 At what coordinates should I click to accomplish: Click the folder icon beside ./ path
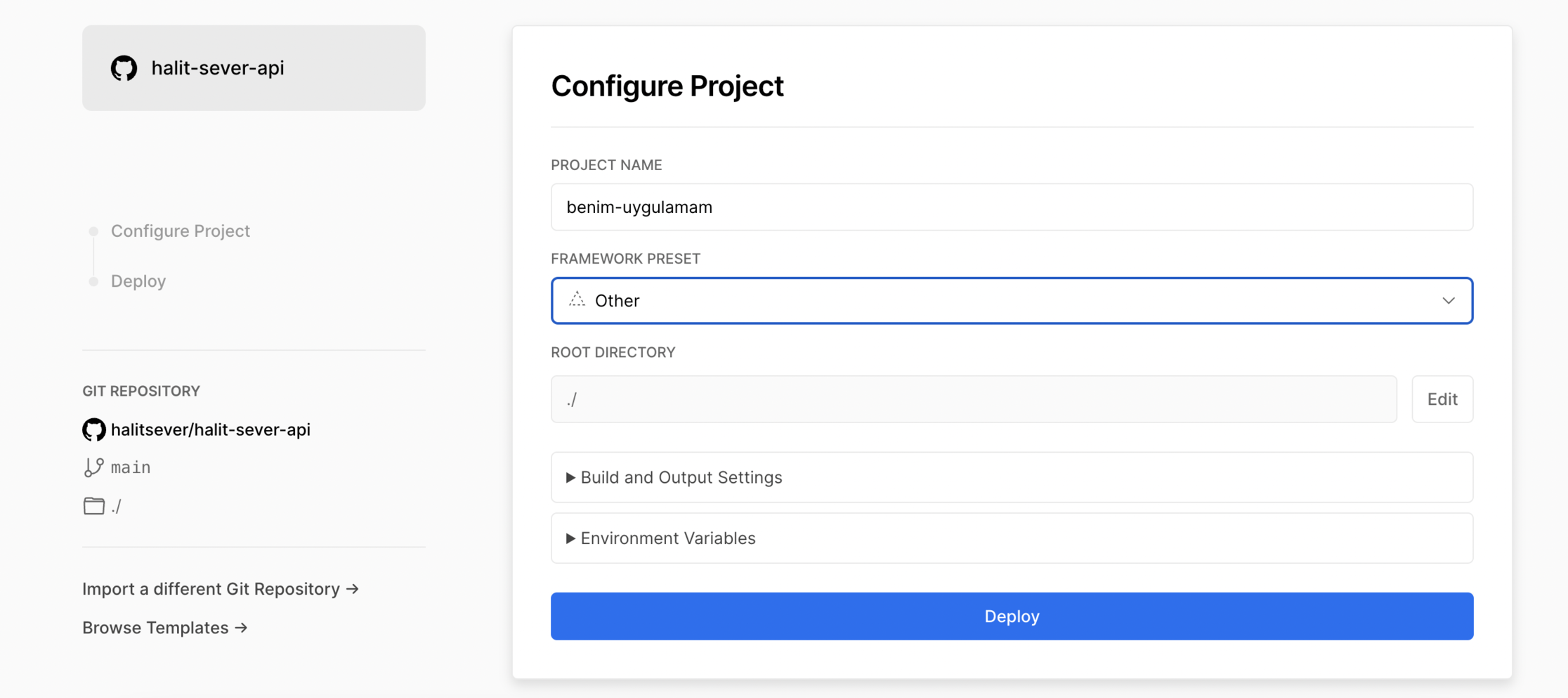[94, 505]
